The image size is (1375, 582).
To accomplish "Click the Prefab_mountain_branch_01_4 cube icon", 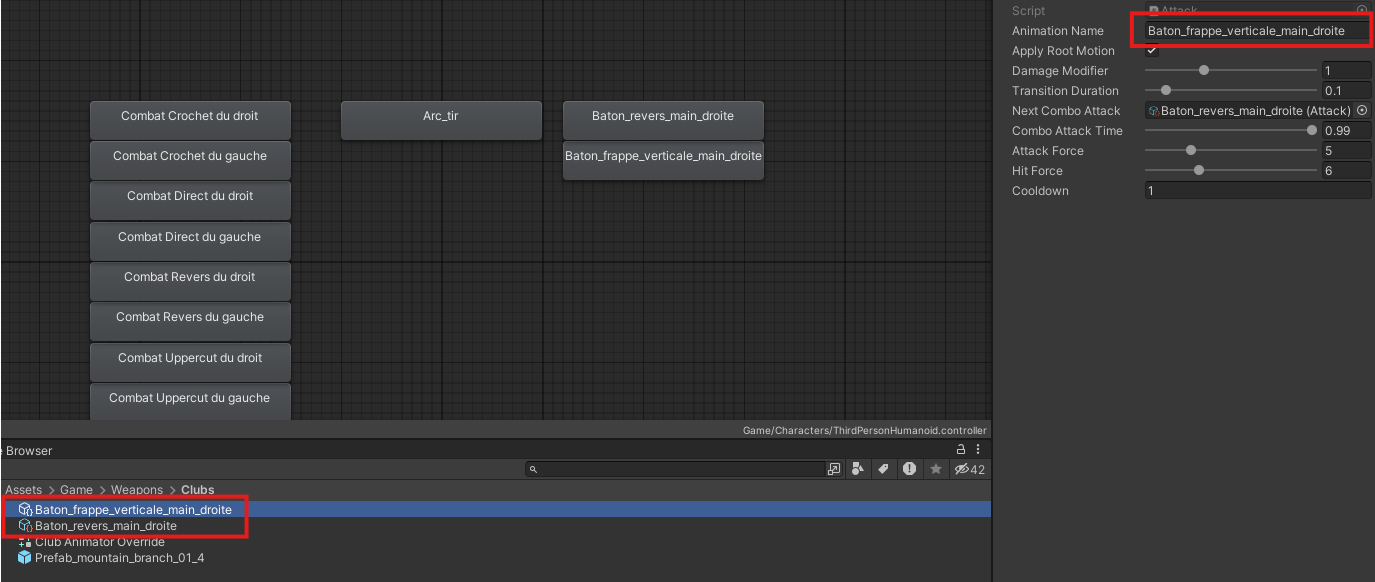I will [x=25, y=558].
